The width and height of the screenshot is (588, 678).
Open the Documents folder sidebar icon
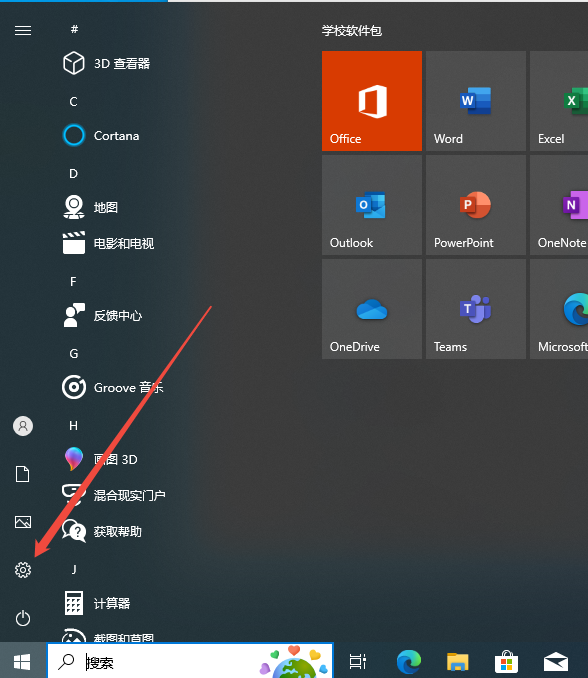(x=23, y=474)
